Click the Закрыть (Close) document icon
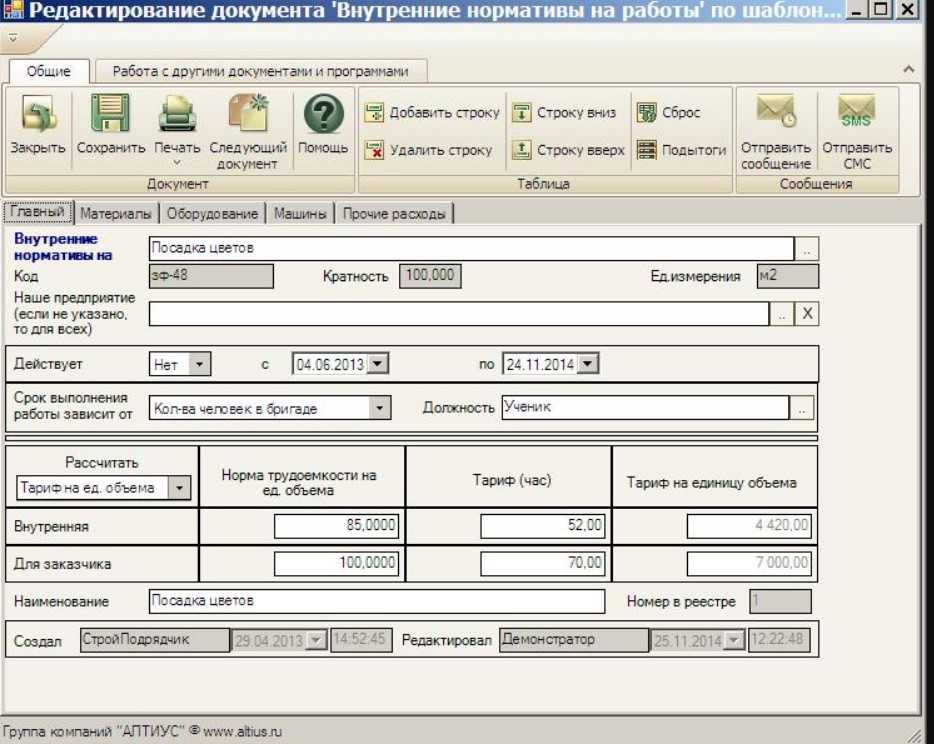 (38, 115)
